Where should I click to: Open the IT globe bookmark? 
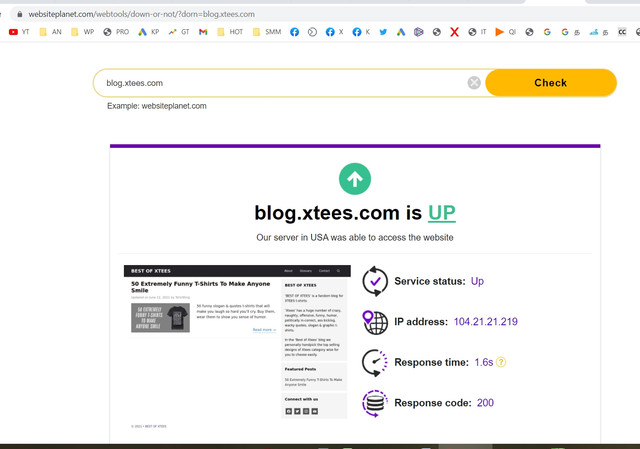[477, 32]
